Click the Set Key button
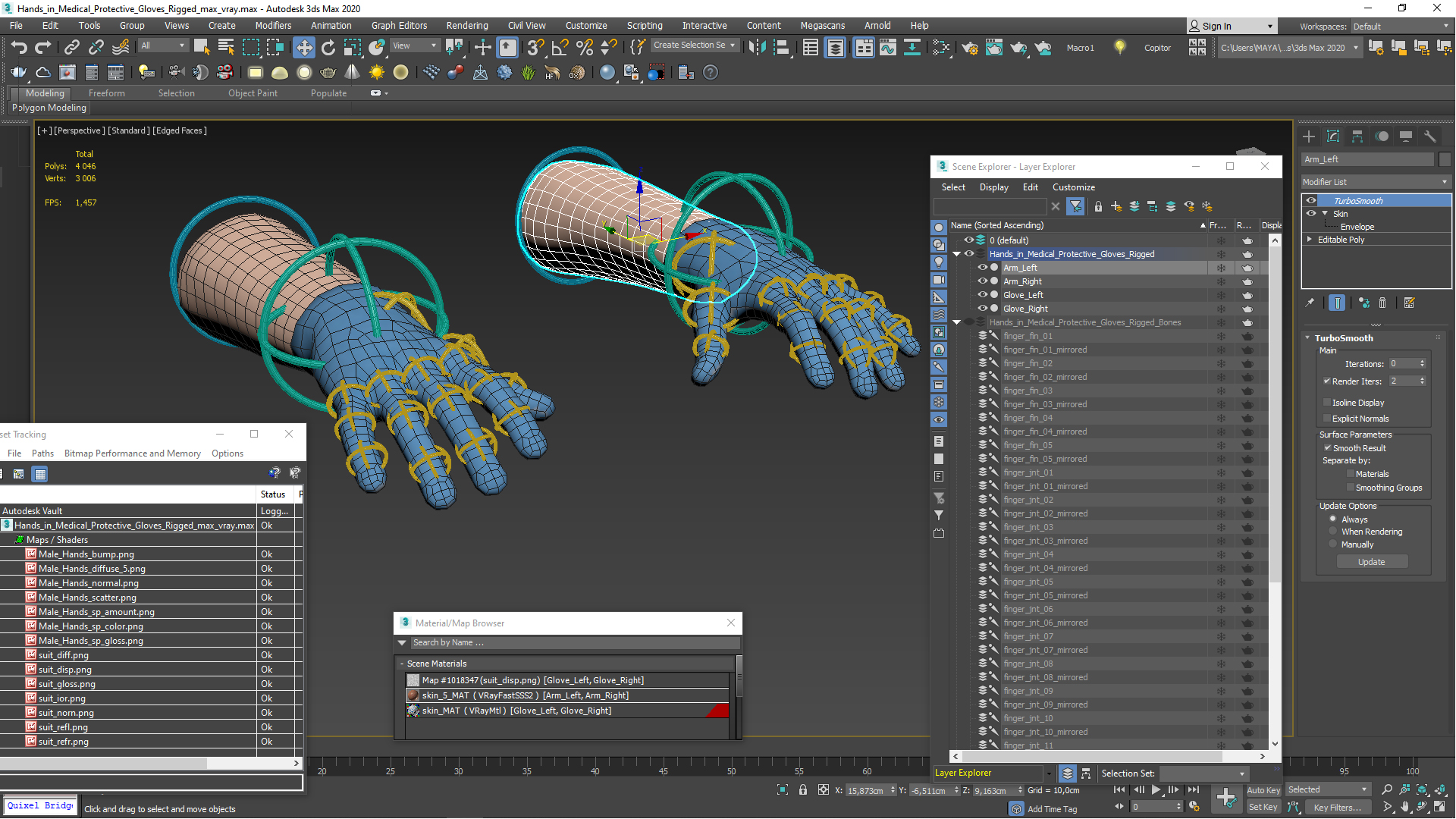This screenshot has width=1456, height=819. click(x=1263, y=807)
